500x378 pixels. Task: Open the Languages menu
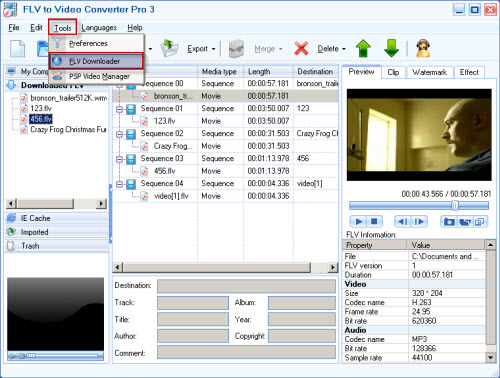pos(99,28)
